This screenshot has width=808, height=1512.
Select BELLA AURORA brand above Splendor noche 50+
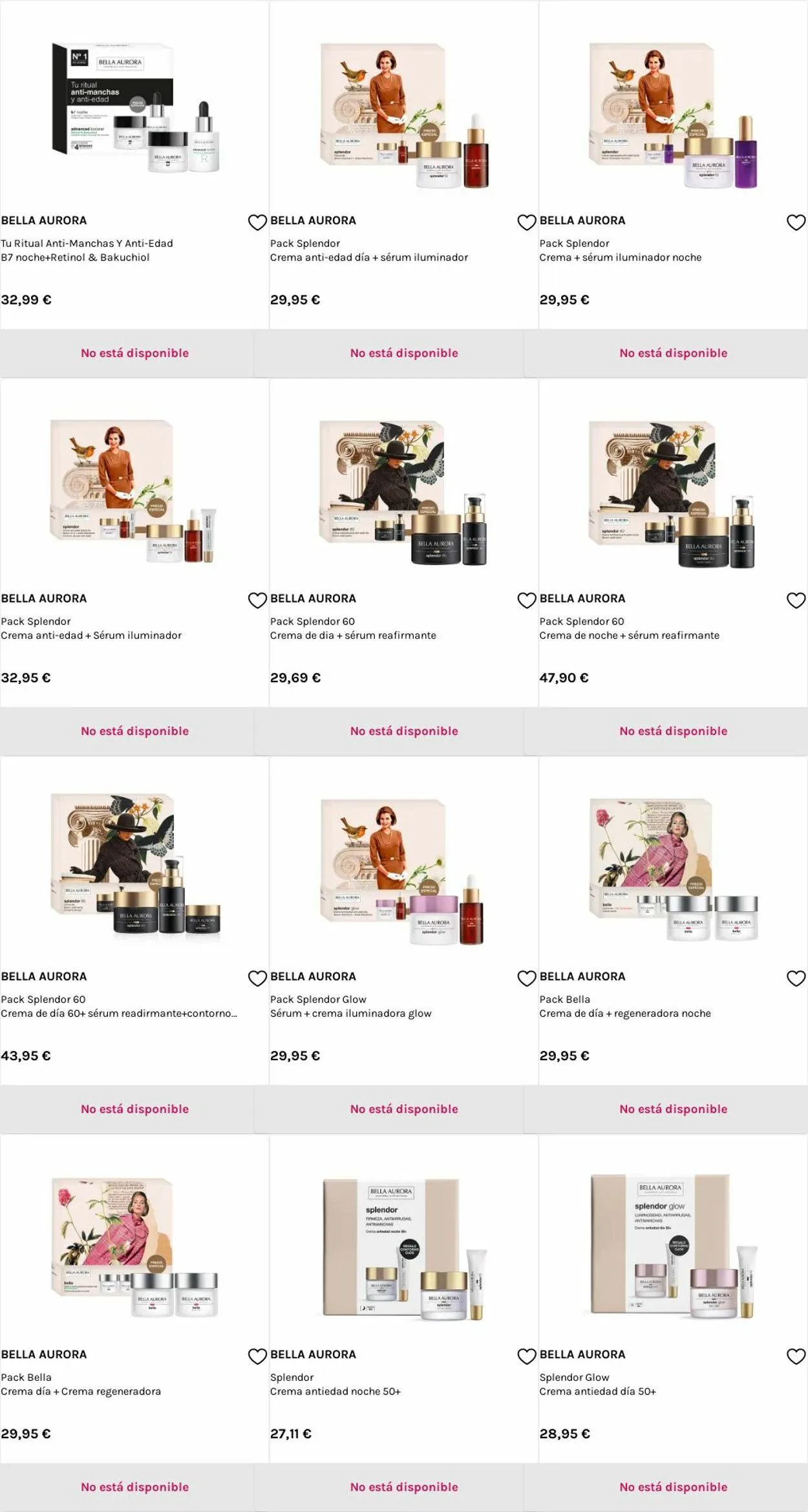313,1354
